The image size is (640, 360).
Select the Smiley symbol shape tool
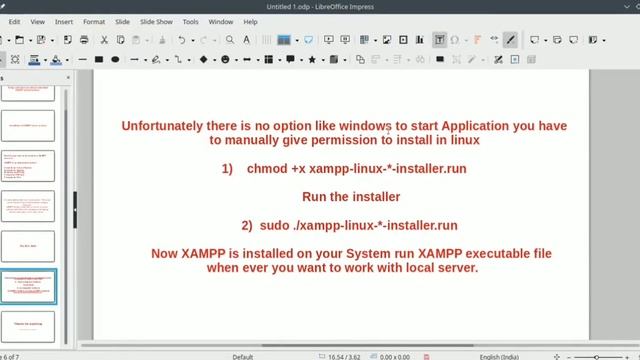coord(225,60)
